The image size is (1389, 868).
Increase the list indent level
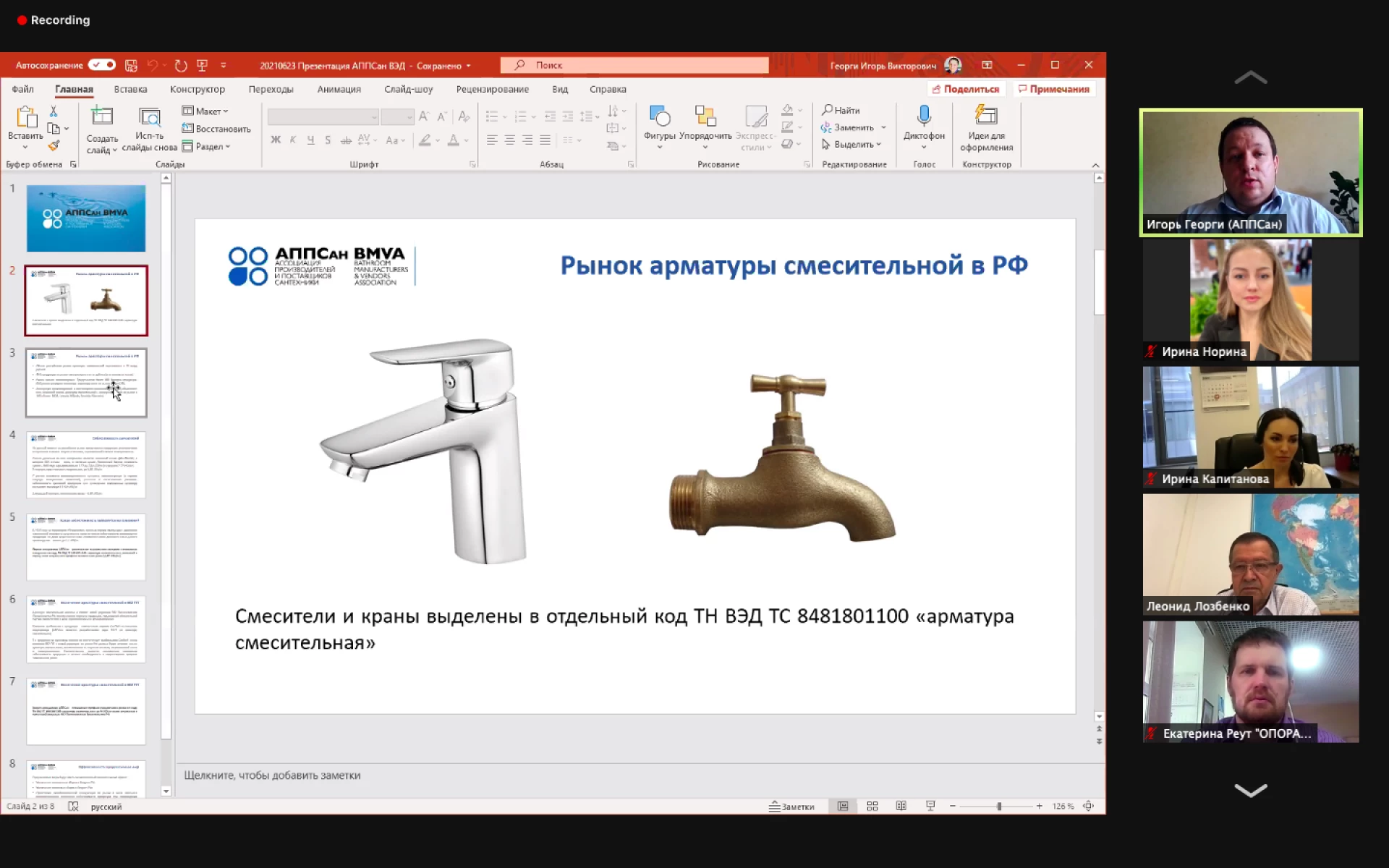click(568, 116)
